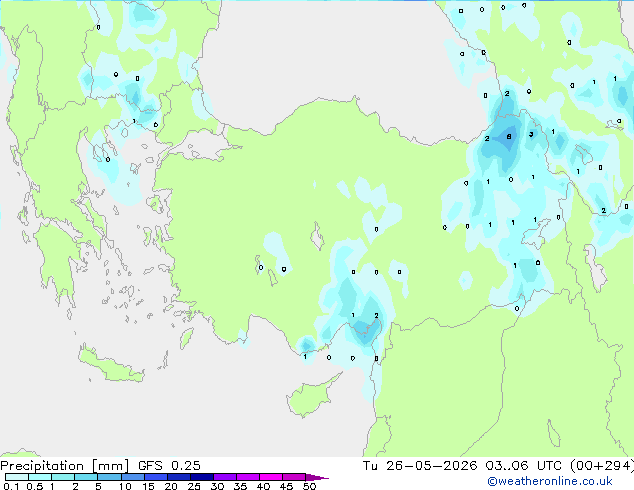Click the 20–25 mm legend swatch
Screen dimensions: 634x490
178,477
